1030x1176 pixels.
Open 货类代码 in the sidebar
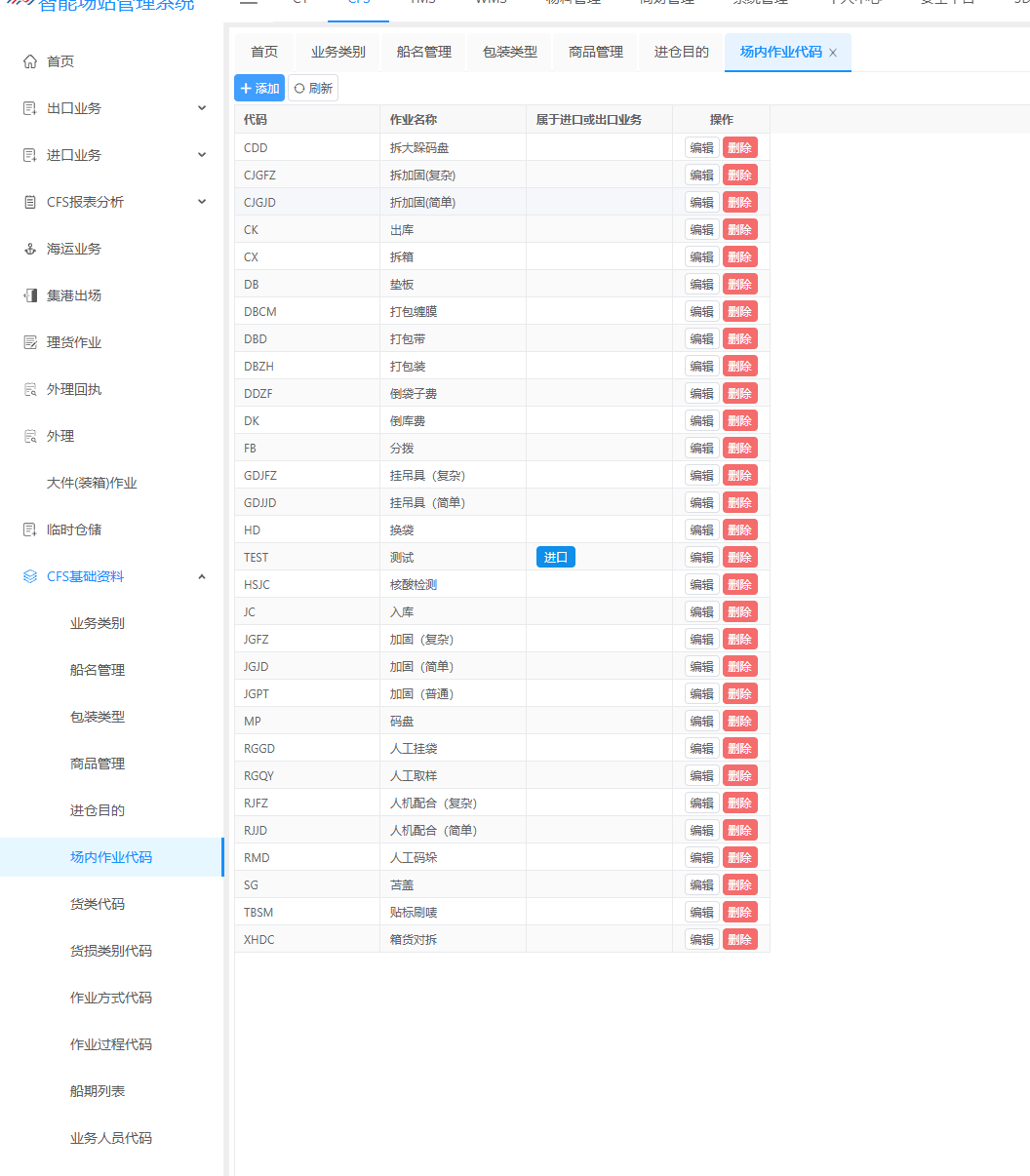(98, 904)
